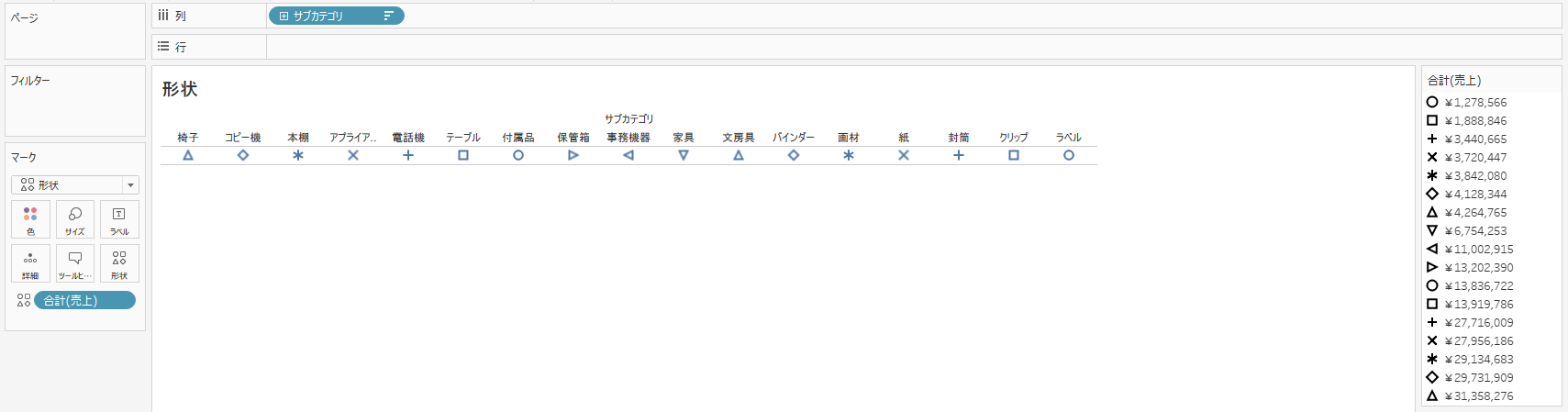Click the triangle mark under 文房具
The width and height of the screenshot is (1568, 412).
(739, 155)
